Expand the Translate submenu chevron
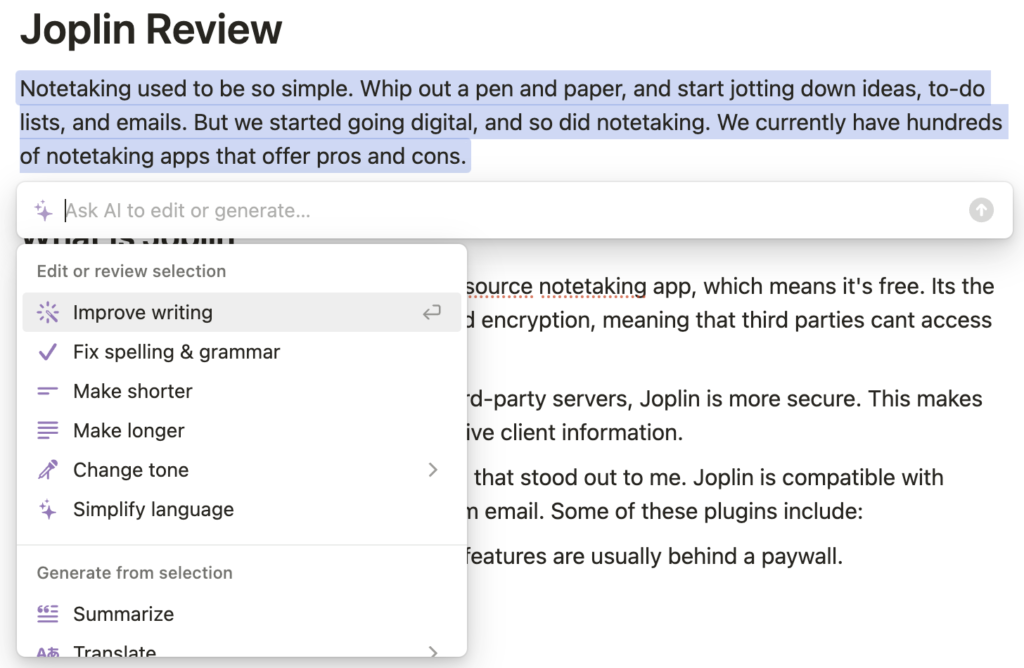 433,653
